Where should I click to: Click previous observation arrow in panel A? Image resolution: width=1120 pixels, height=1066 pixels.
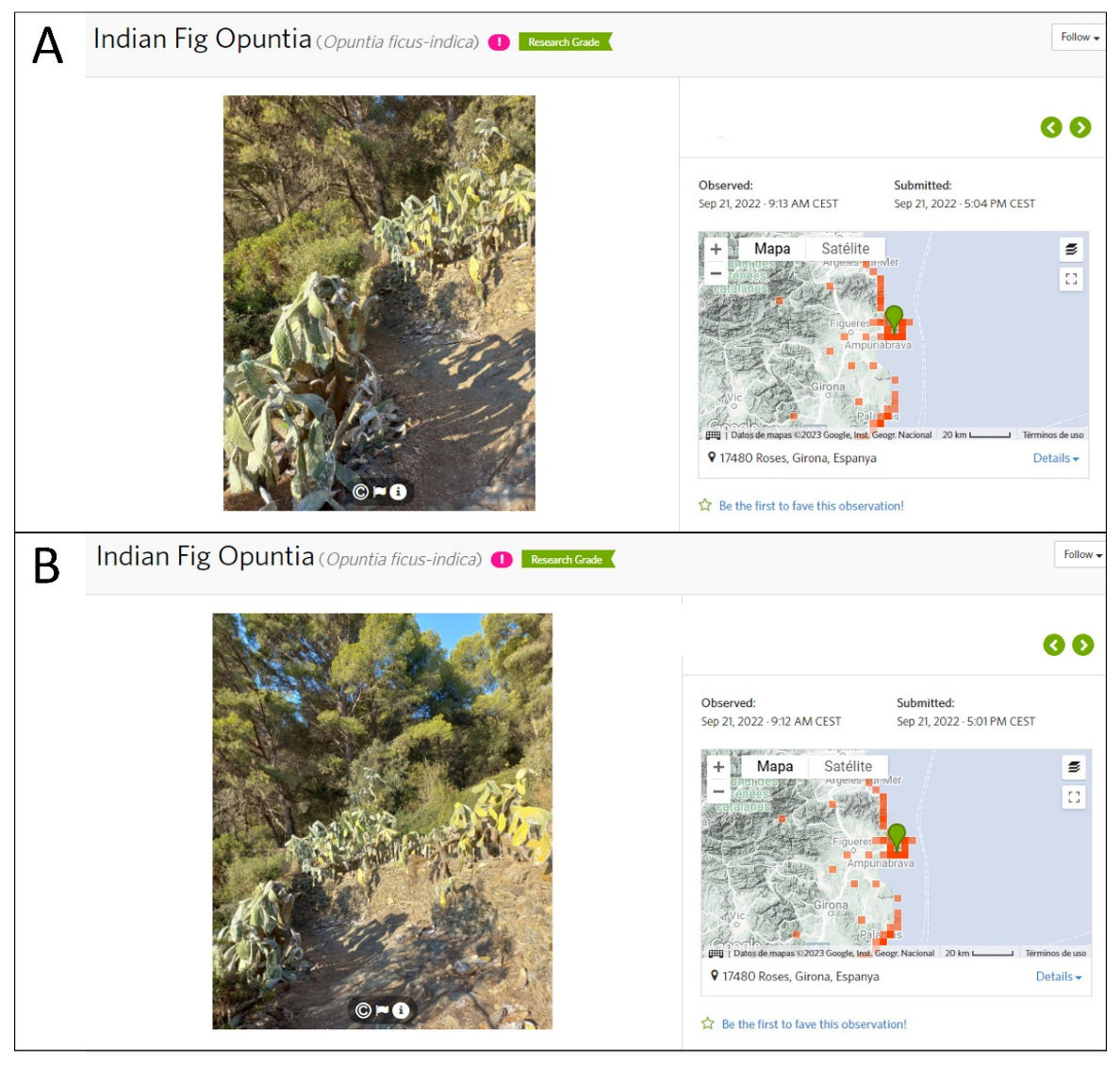pos(1050,127)
